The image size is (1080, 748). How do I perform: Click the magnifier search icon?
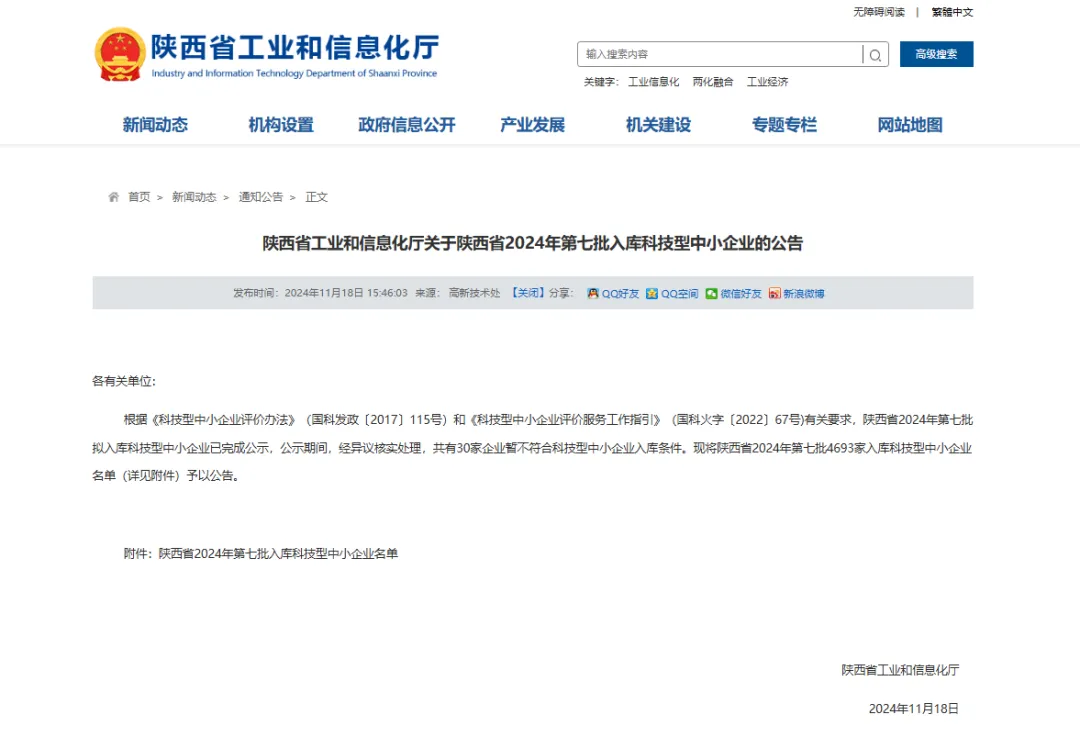tap(875, 55)
